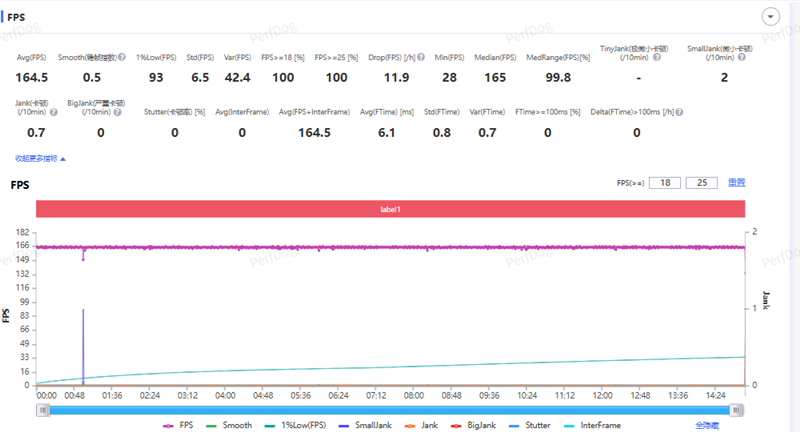Viewport: 800px width, 432px height.
Task: Click right handle of time range slider
Action: pos(737,409)
